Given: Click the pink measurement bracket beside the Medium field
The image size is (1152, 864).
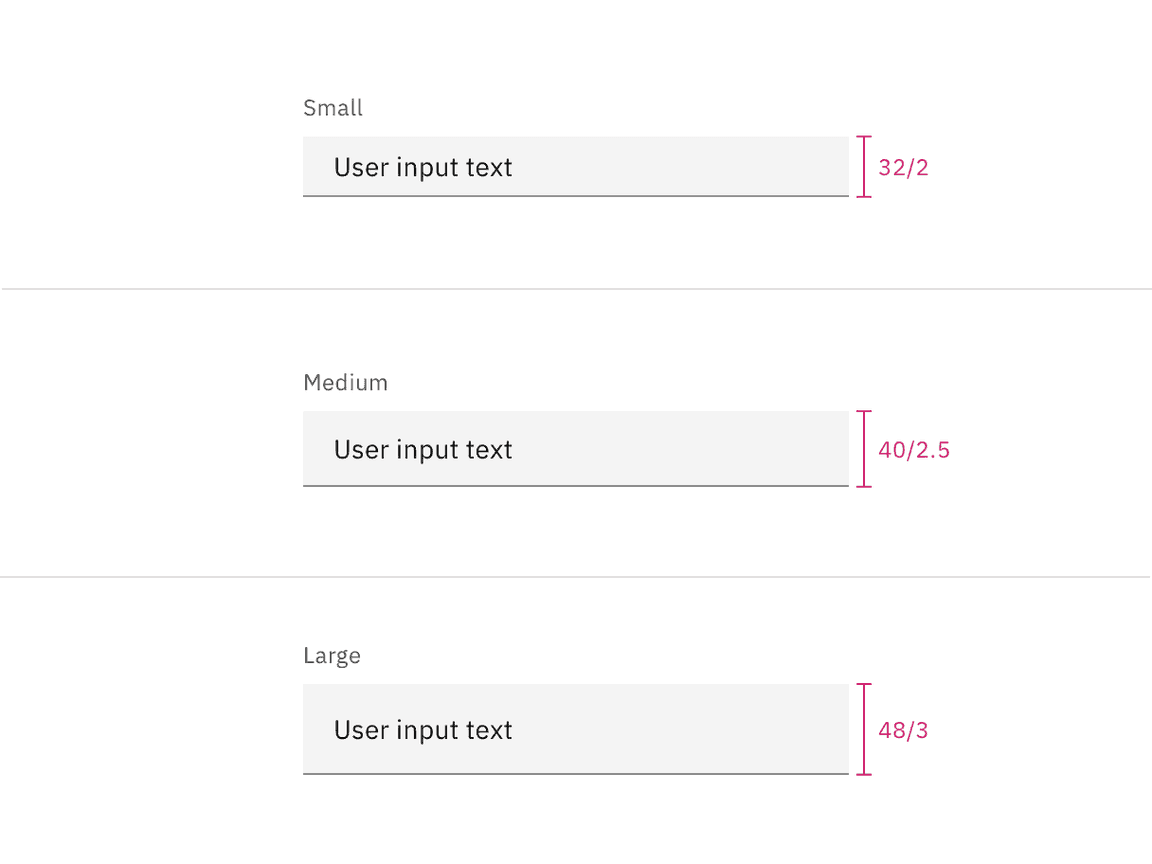Looking at the screenshot, I should [x=863, y=449].
